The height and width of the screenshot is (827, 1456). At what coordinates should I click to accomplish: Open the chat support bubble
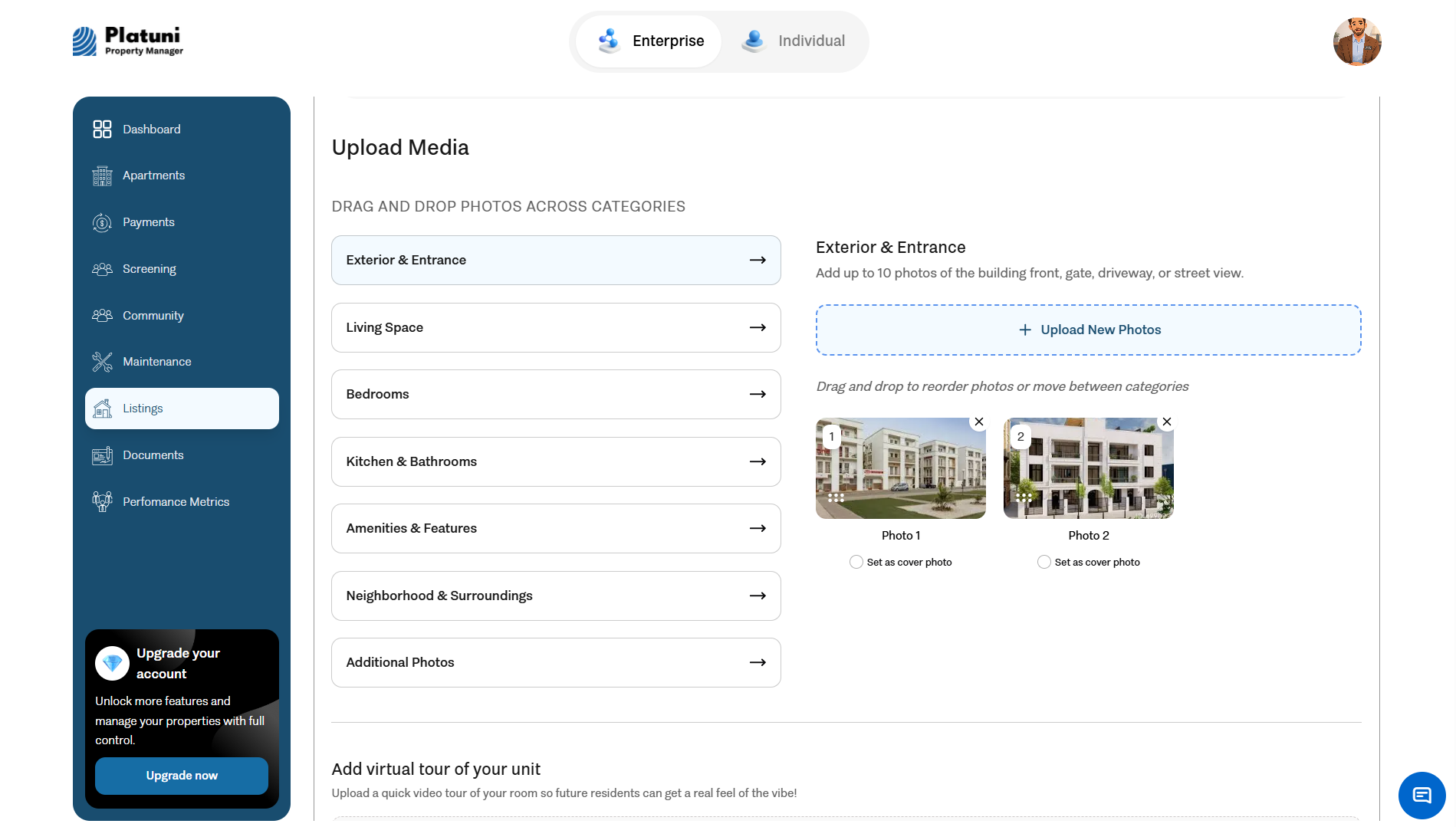(x=1421, y=795)
